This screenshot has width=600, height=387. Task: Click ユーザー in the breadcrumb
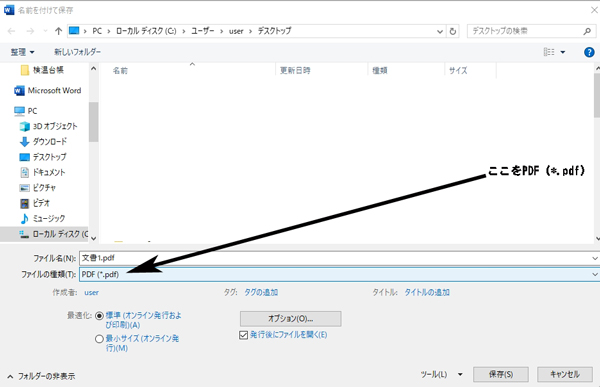[x=202, y=31]
